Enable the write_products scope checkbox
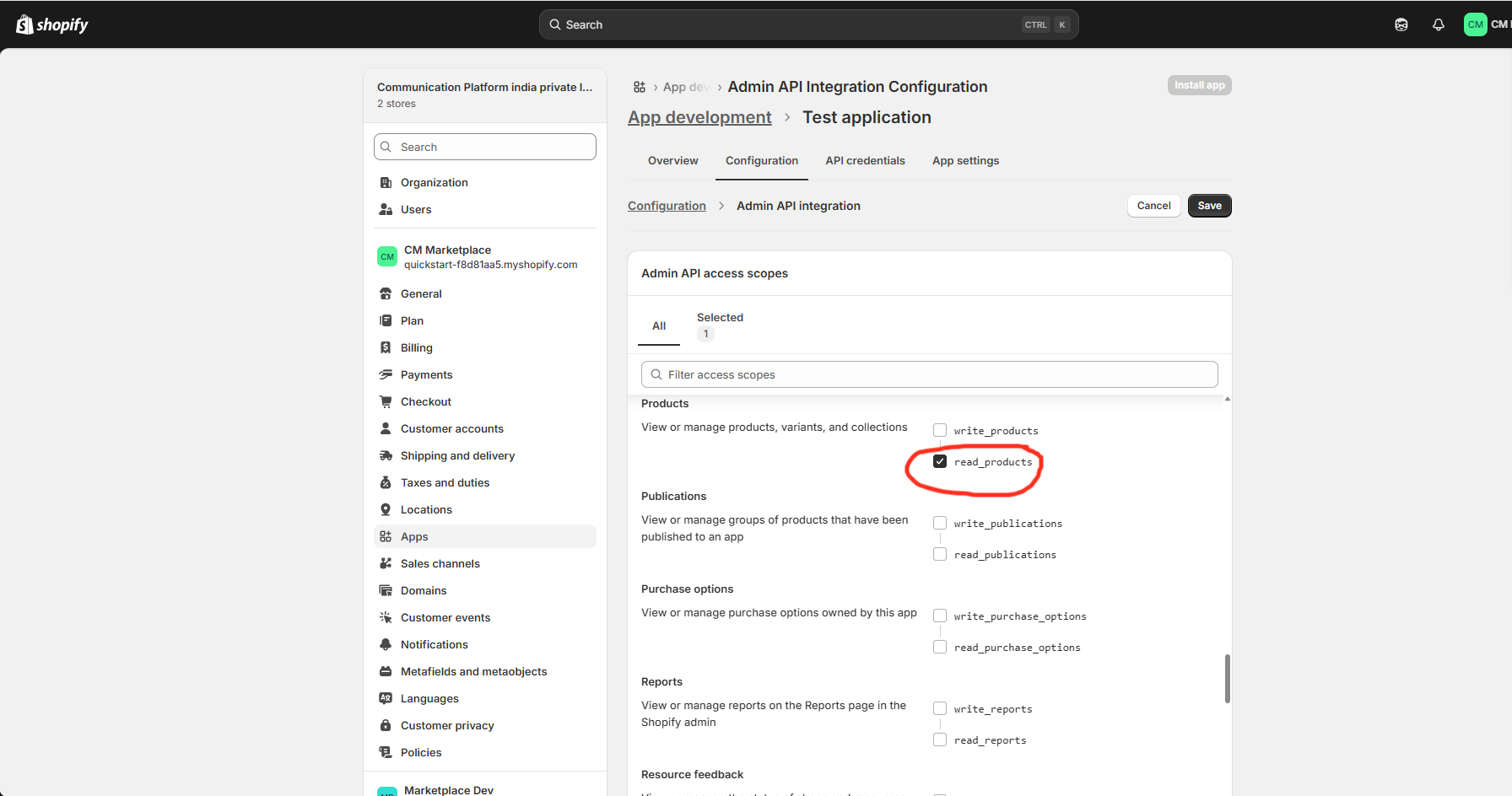Viewport: 1512px width, 796px height. pos(940,430)
